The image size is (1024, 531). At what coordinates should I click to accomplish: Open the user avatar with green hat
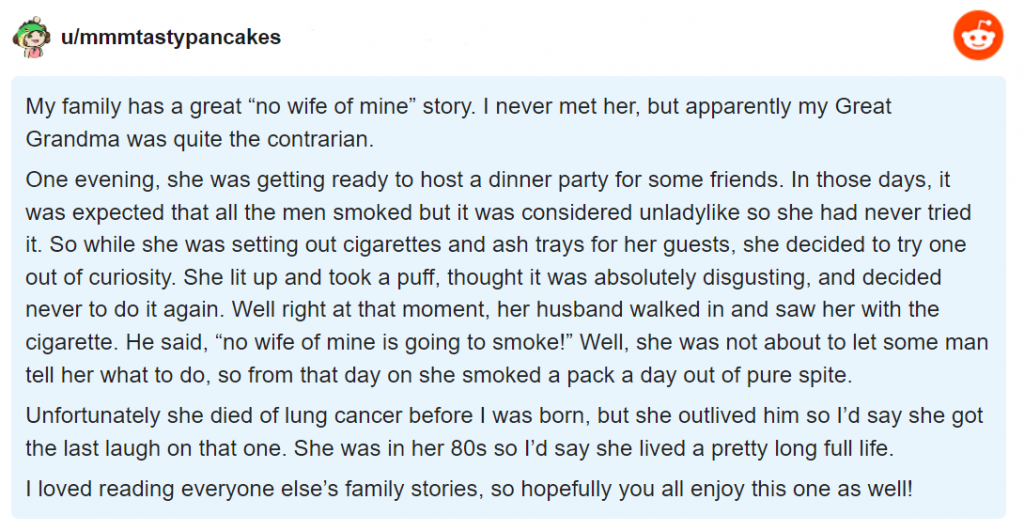tap(32, 38)
